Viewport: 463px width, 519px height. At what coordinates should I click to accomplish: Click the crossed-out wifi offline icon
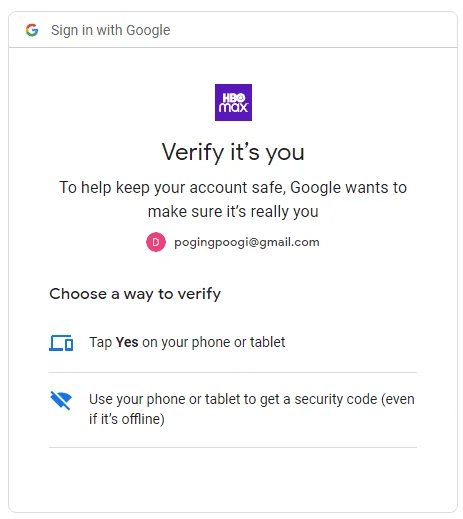pos(61,400)
